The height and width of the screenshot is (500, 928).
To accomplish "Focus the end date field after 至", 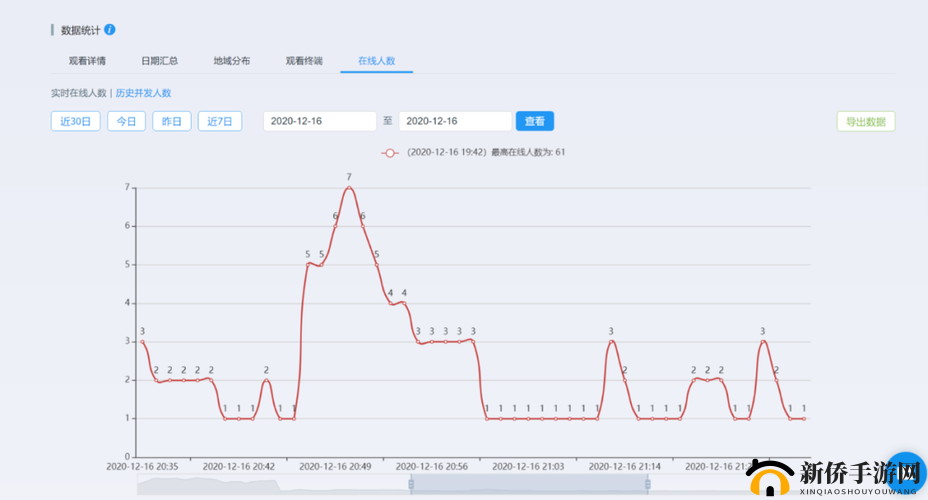I will (455, 121).
